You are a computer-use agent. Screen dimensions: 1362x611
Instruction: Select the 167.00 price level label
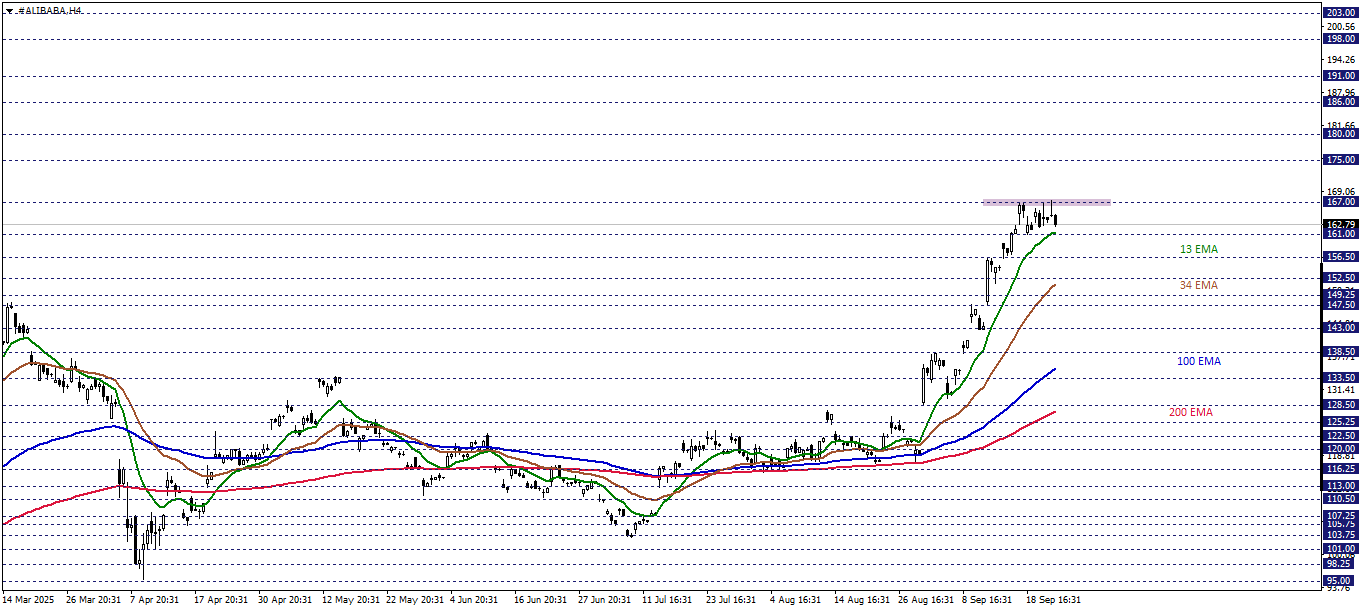(x=1340, y=202)
